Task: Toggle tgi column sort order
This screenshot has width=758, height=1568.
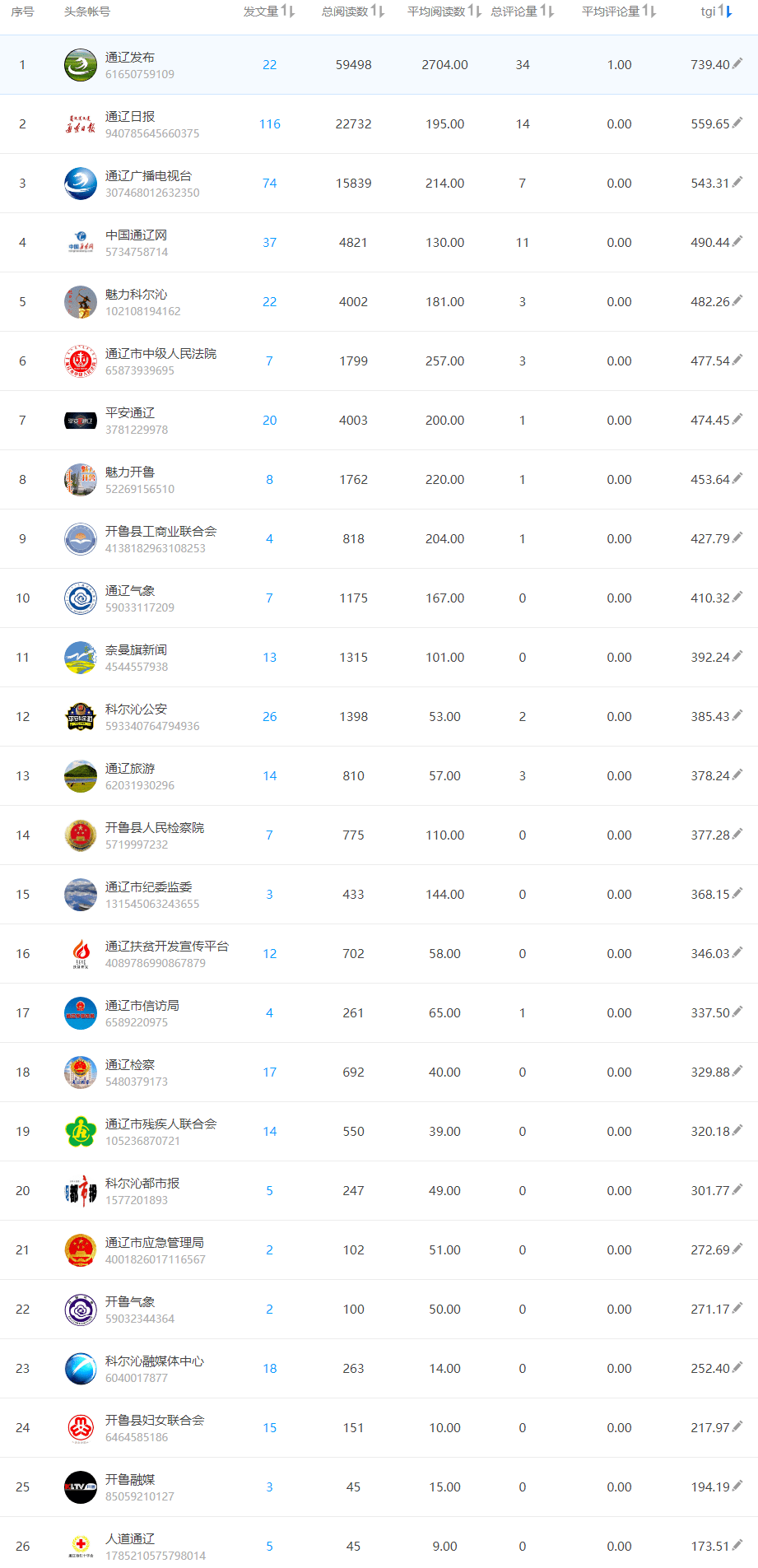Action: [725, 12]
